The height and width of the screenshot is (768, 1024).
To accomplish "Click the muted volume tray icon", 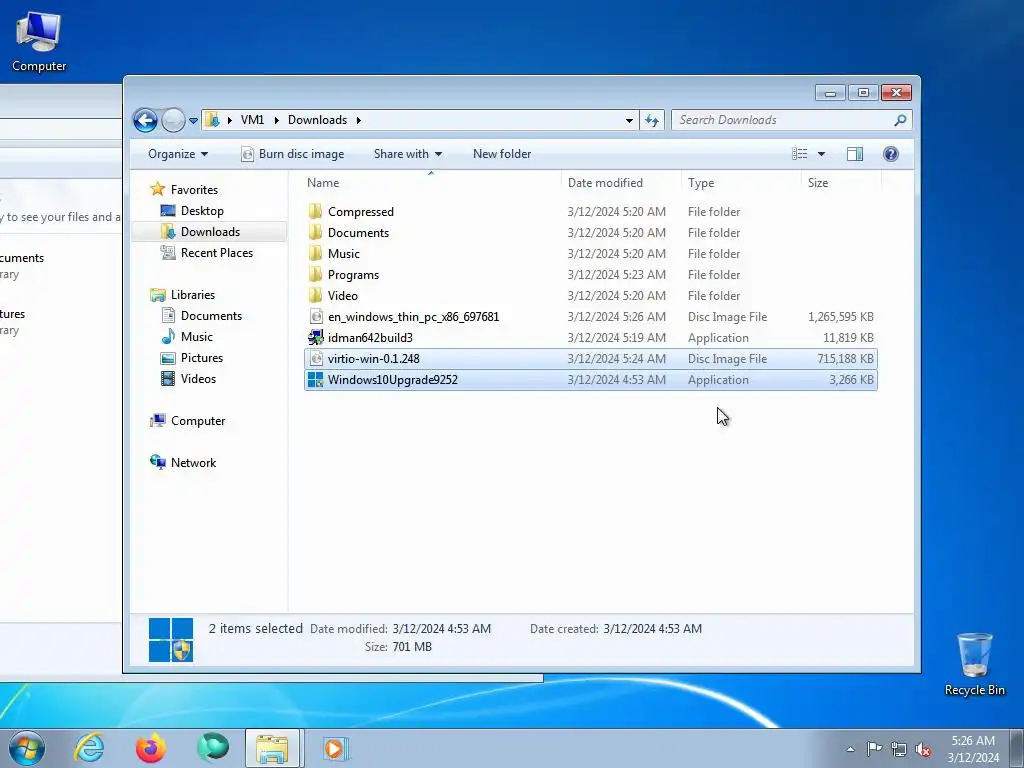I will point(923,749).
